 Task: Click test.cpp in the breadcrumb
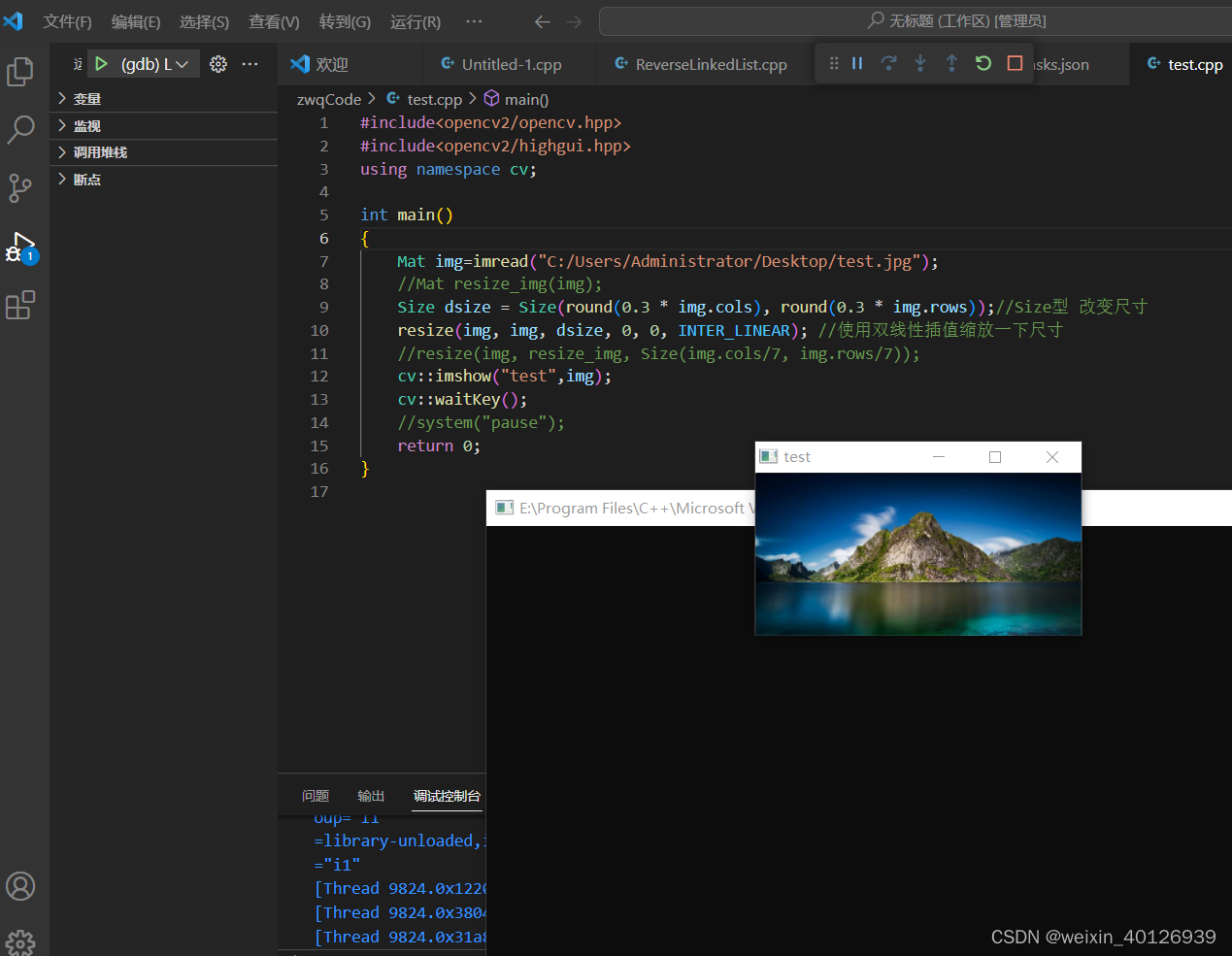point(434,99)
